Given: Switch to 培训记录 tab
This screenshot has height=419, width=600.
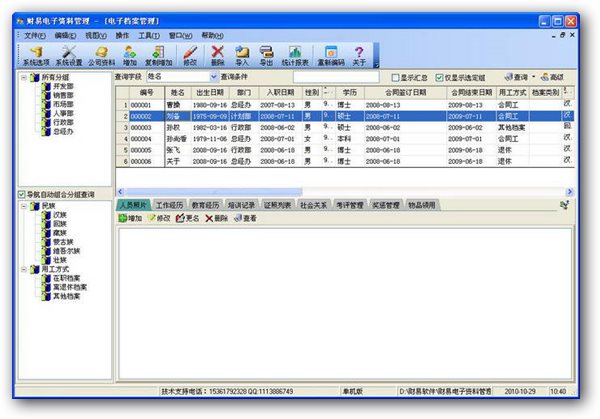Looking at the screenshot, I should click(241, 205).
